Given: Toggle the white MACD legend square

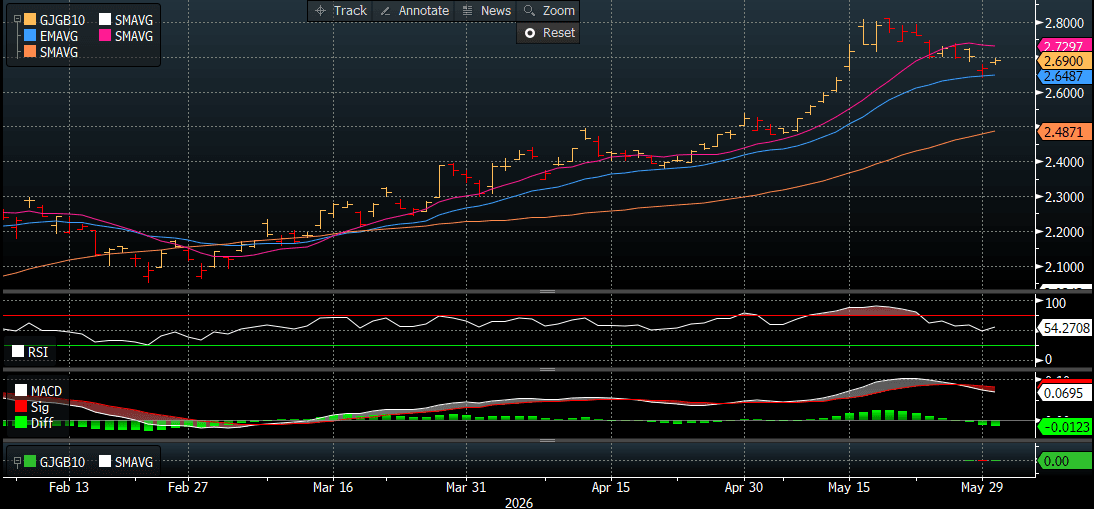Looking at the screenshot, I should pos(19,391).
